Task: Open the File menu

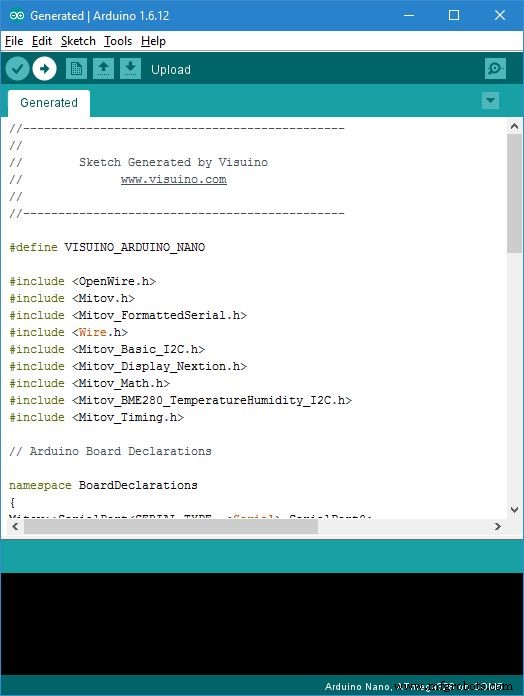Action: click(14, 41)
